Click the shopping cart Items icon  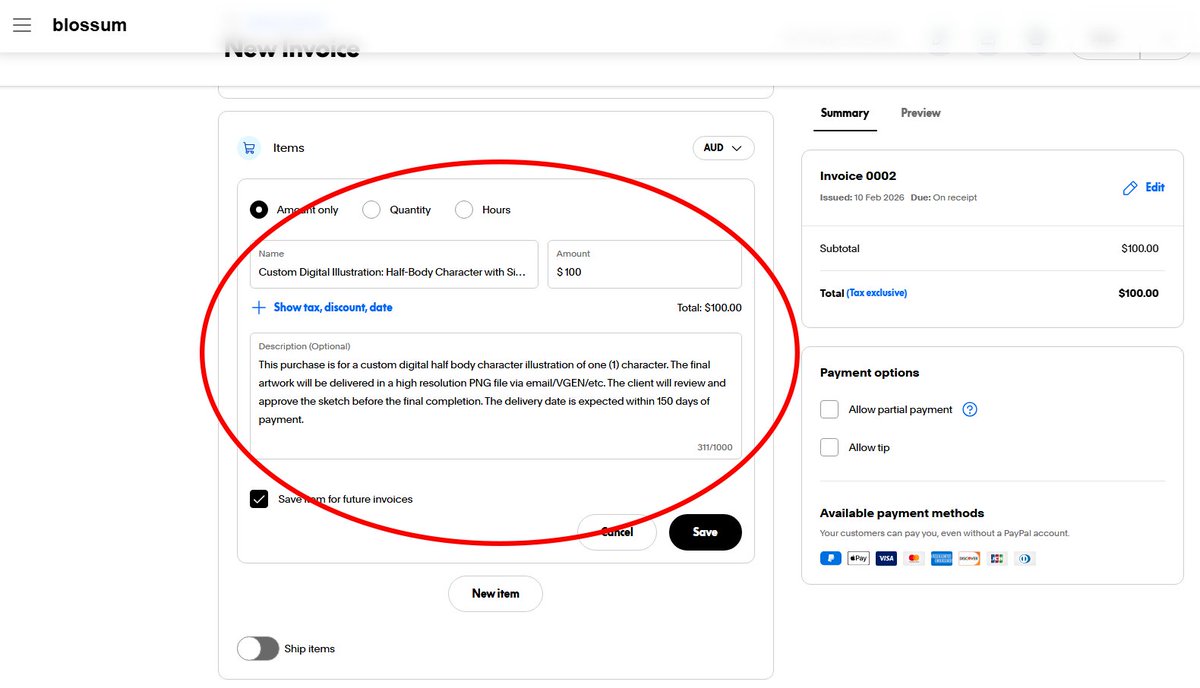(248, 148)
